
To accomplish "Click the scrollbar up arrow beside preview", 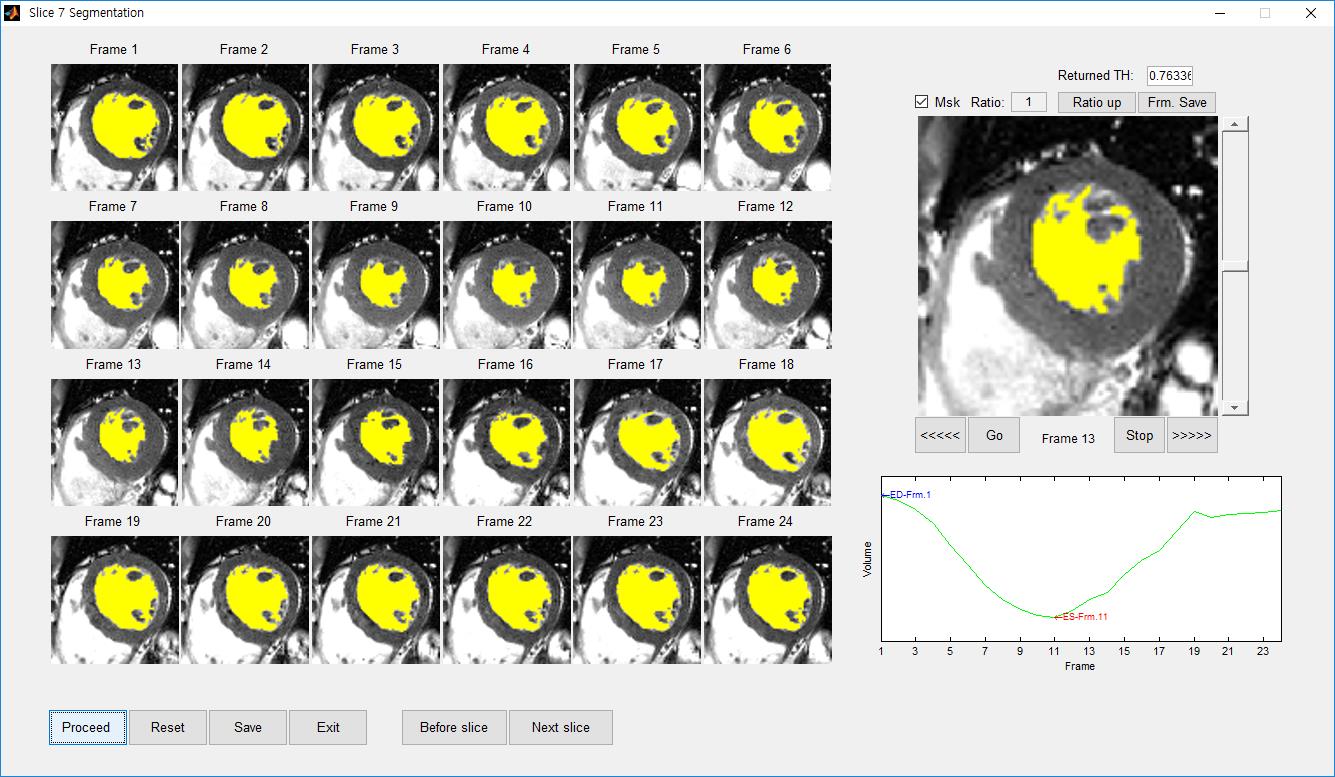I will click(1235, 125).
